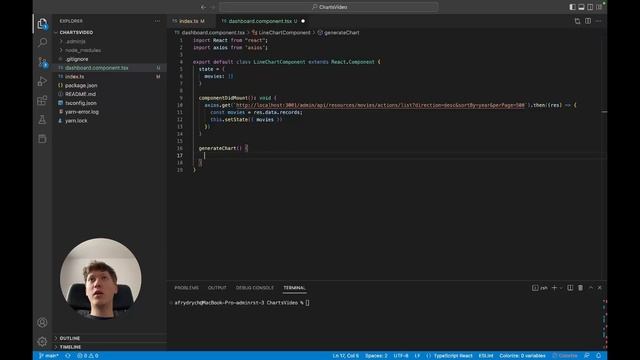Open the Extensions view
The height and width of the screenshot is (360, 640).
click(42, 100)
